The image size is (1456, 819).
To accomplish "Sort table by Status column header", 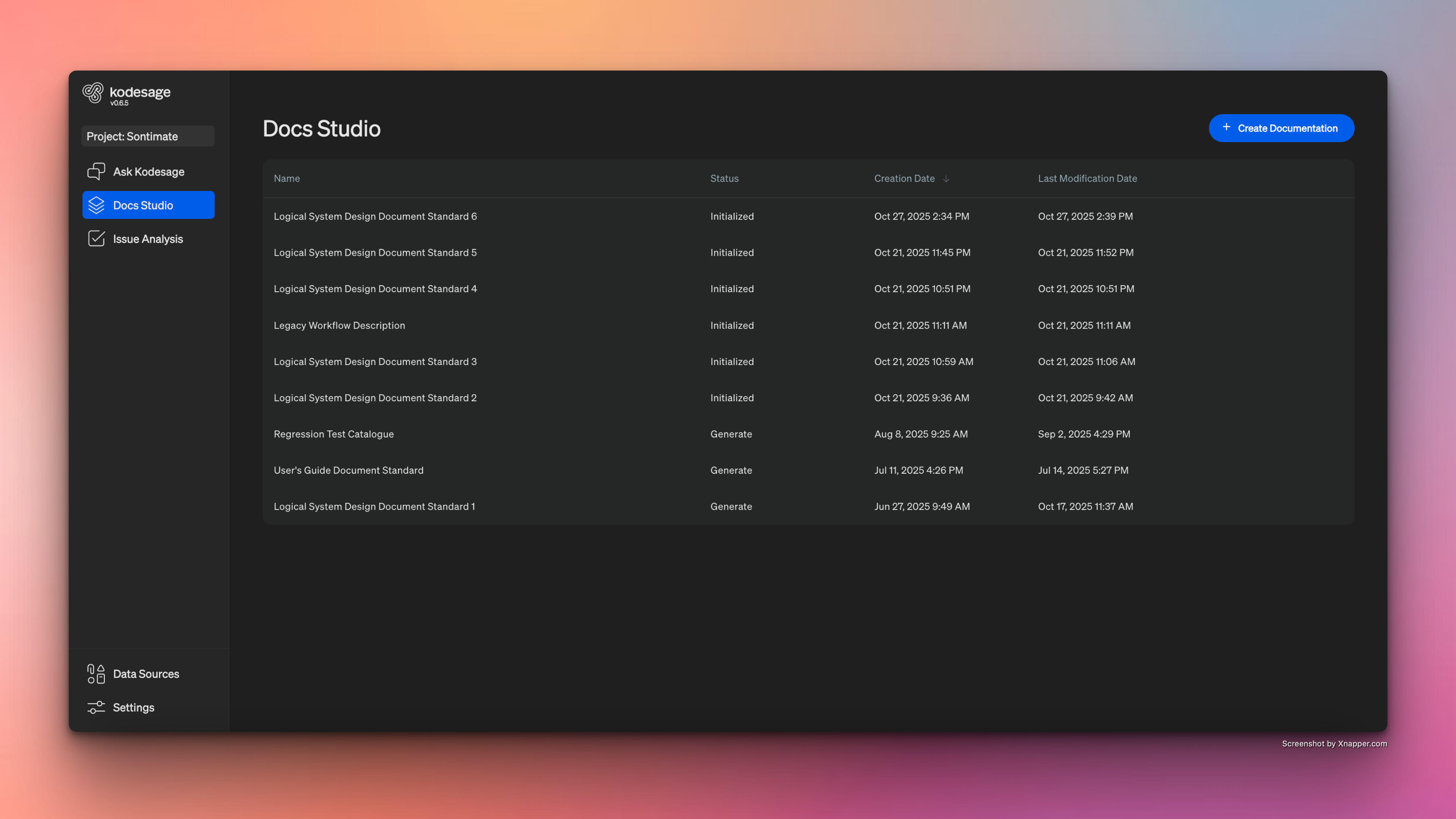I will (725, 179).
